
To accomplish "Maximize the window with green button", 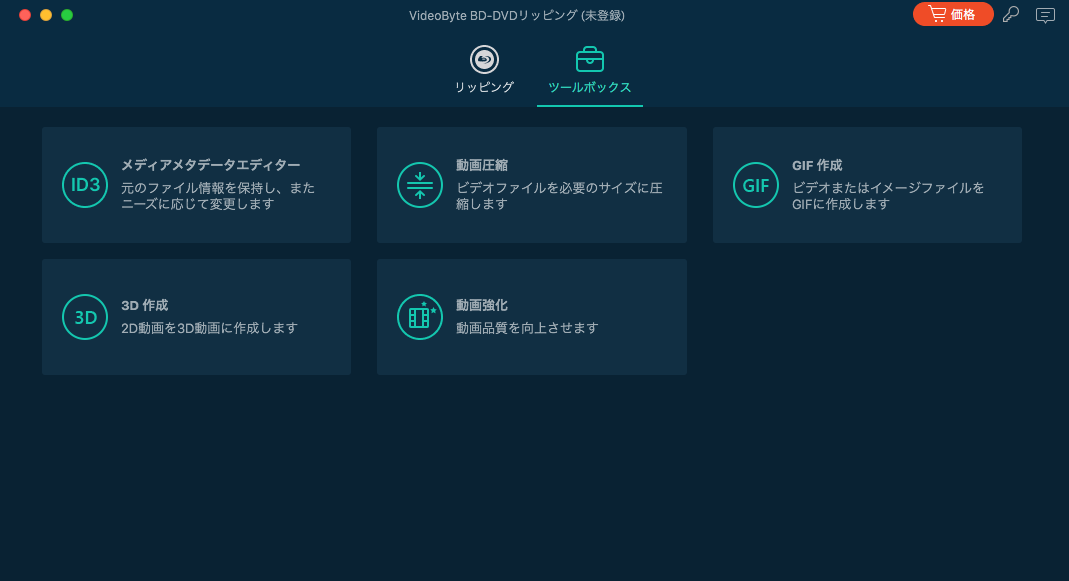I will point(67,15).
